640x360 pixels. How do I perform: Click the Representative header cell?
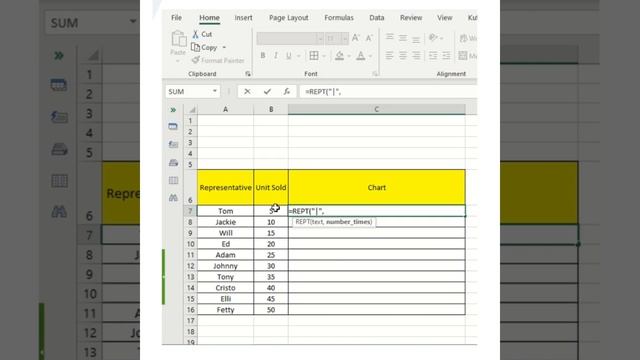pyautogui.click(x=225, y=187)
